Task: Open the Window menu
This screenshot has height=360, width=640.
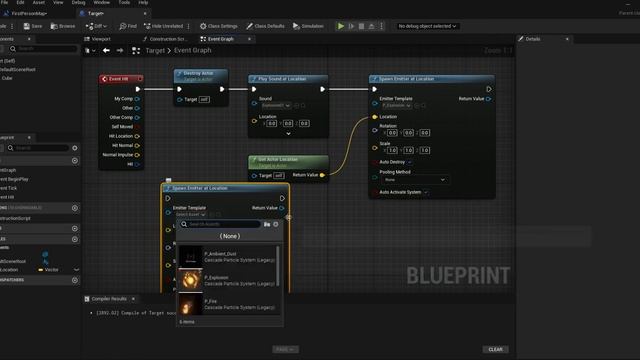Action: [x=102, y=2]
